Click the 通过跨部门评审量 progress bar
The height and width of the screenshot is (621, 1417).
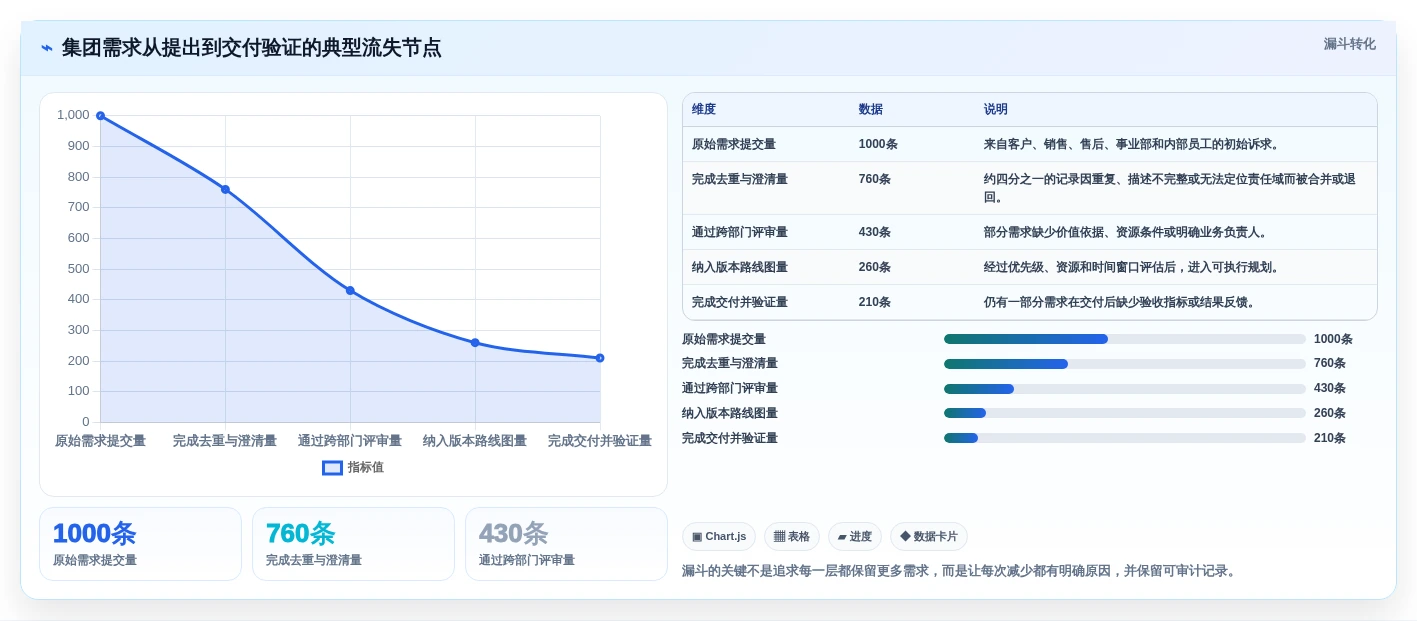tap(1125, 389)
